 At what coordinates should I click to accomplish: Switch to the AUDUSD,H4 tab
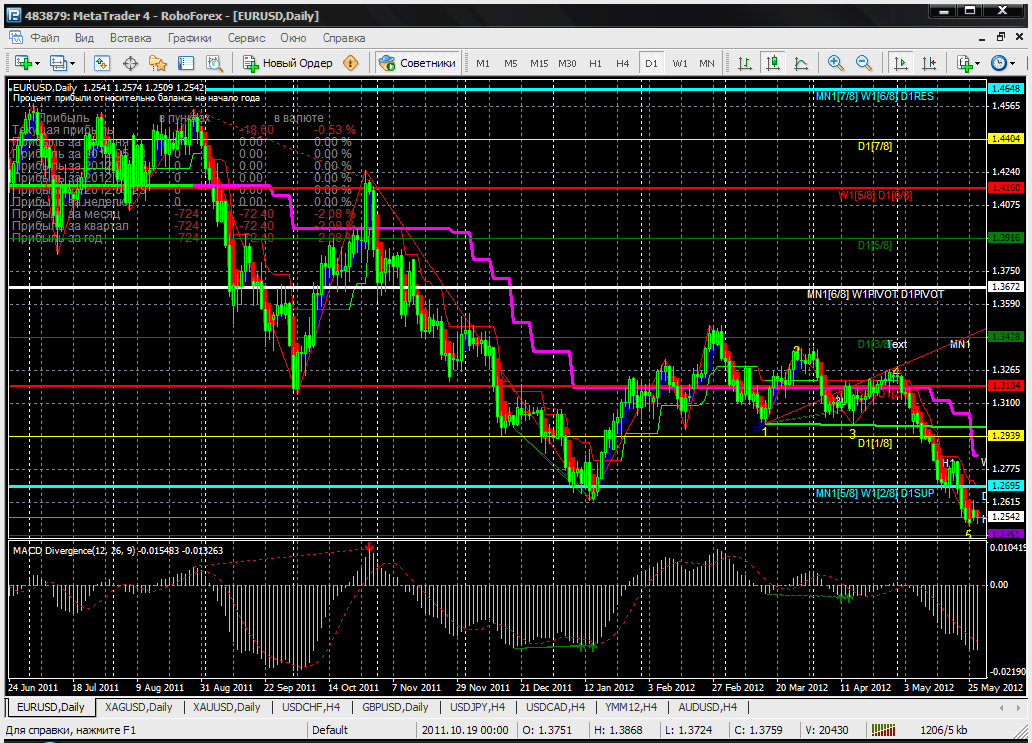[x=708, y=707]
